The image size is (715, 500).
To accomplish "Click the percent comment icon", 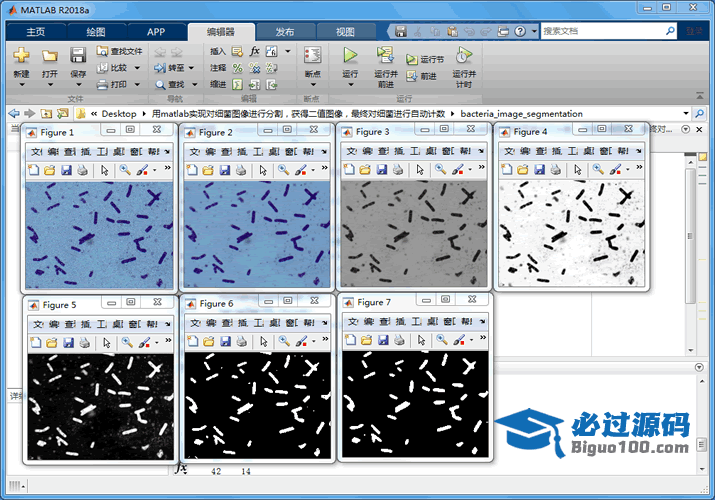I will pyautogui.click(x=237, y=68).
